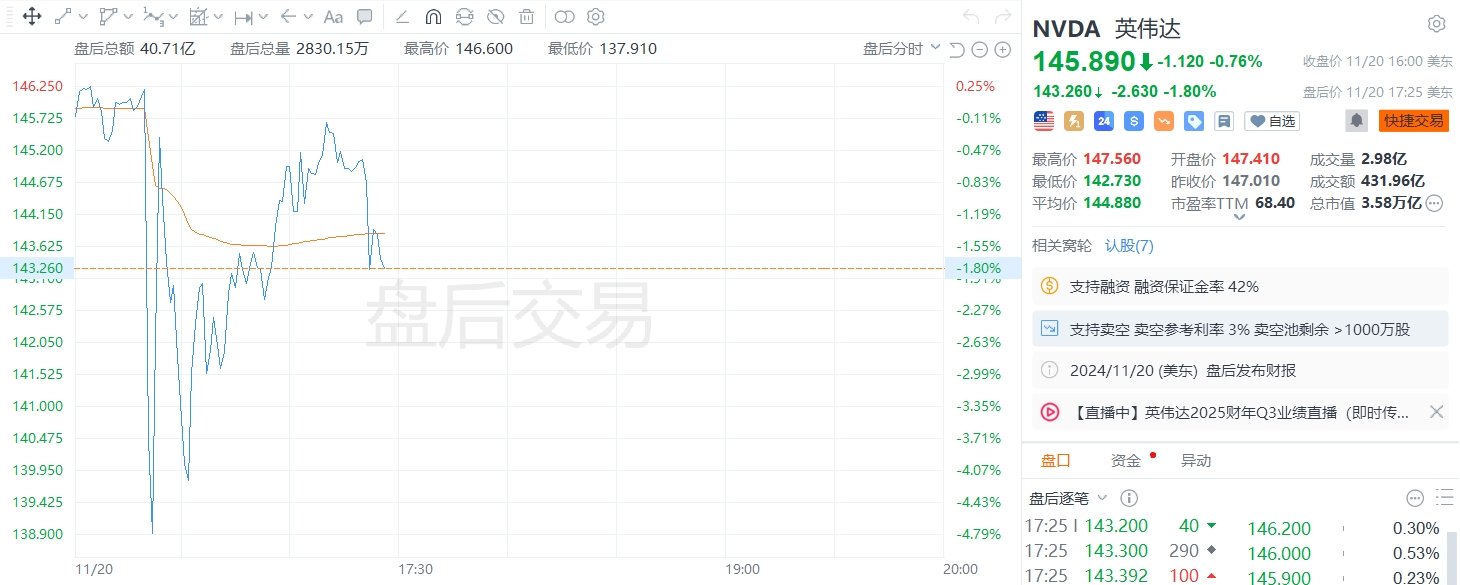Image resolution: width=1460 pixels, height=585 pixels.
Task: Select the crosshair move cursor tool
Action: [31, 17]
